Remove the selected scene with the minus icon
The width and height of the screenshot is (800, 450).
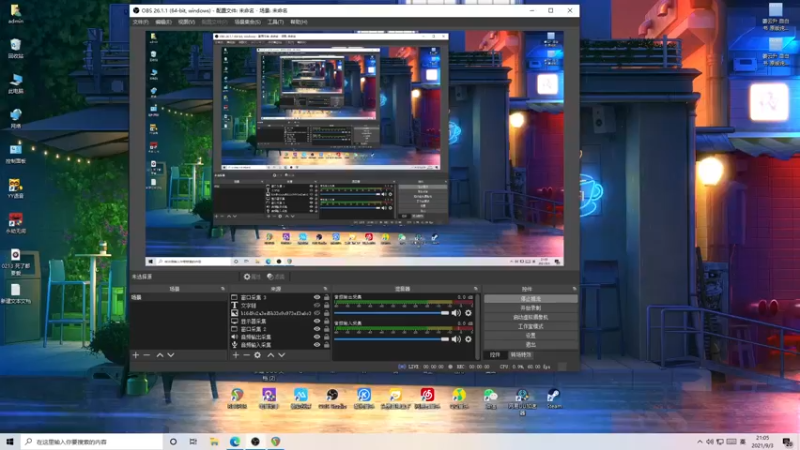point(146,355)
